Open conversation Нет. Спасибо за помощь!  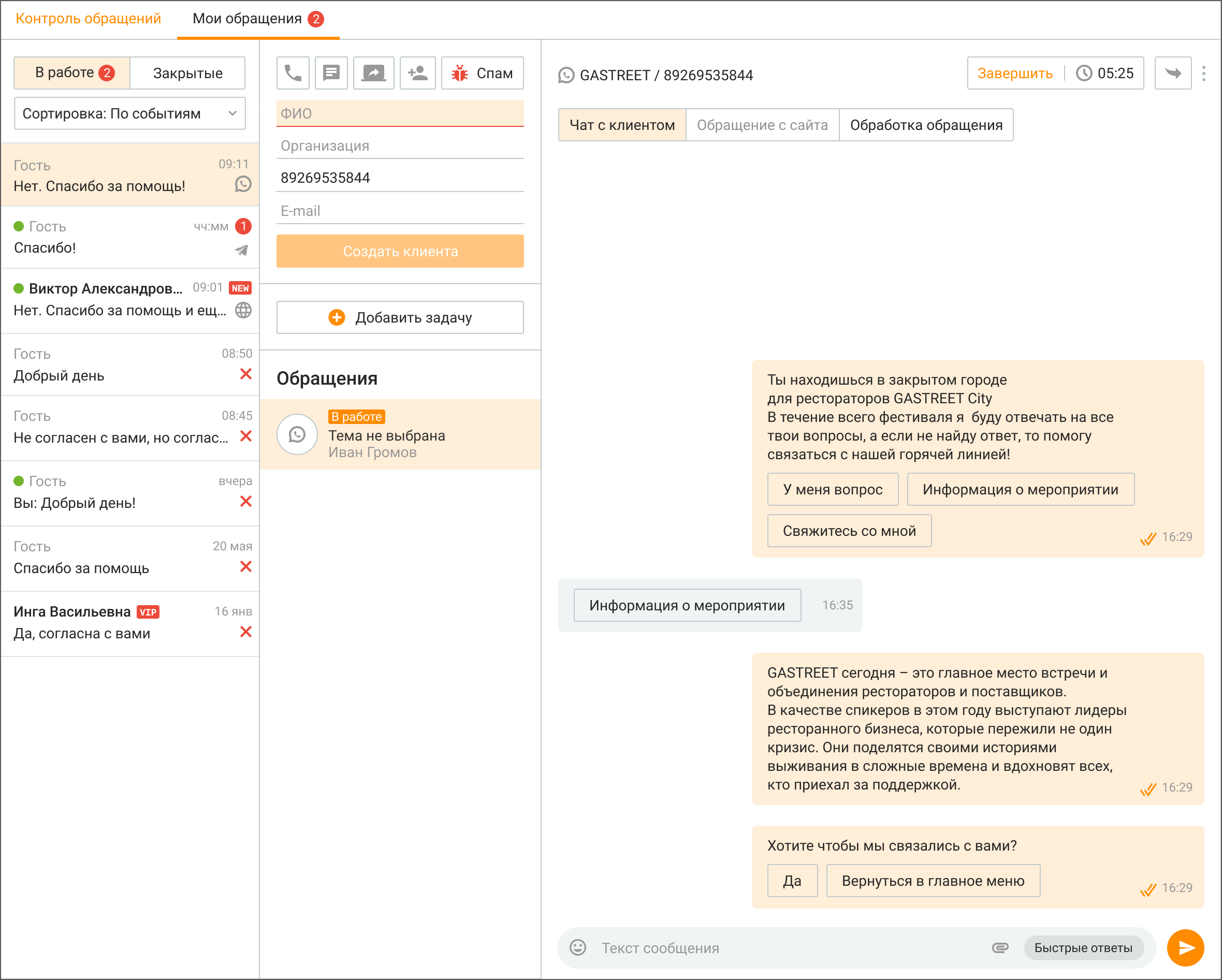[x=130, y=174]
